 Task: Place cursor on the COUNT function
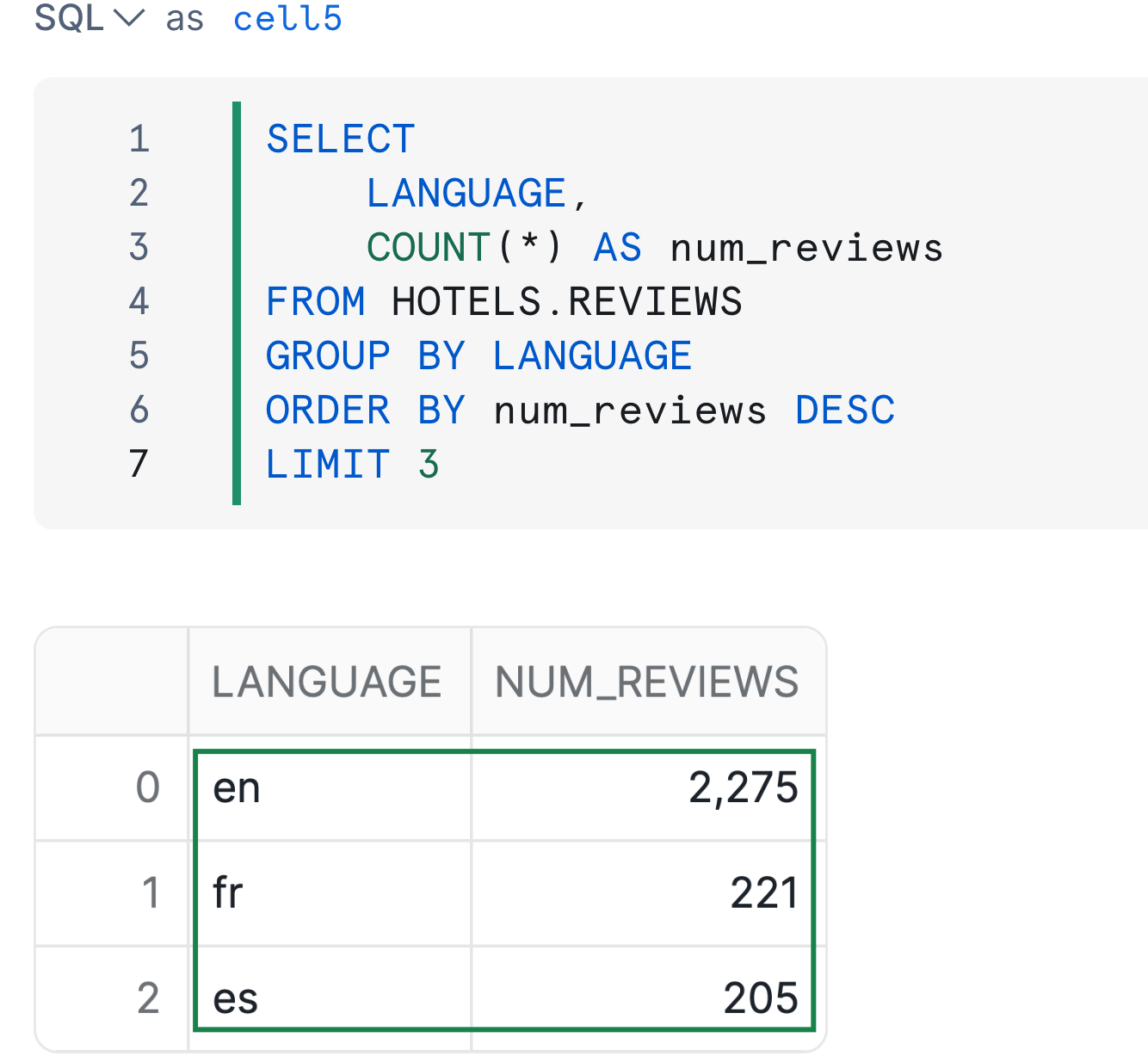[x=428, y=248]
